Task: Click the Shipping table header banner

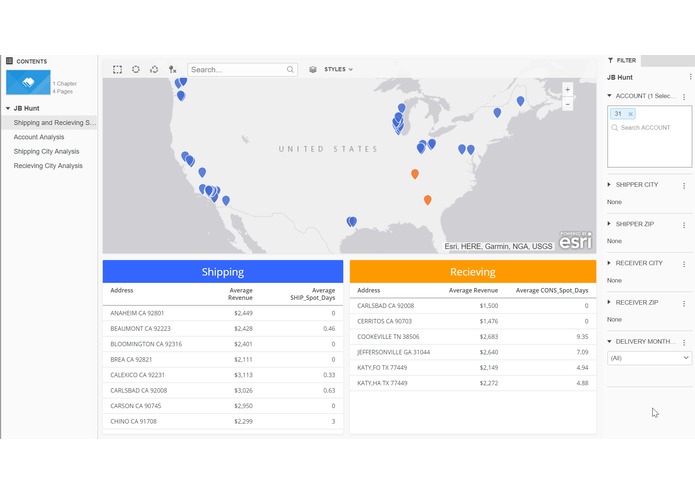Action: pyautogui.click(x=223, y=272)
